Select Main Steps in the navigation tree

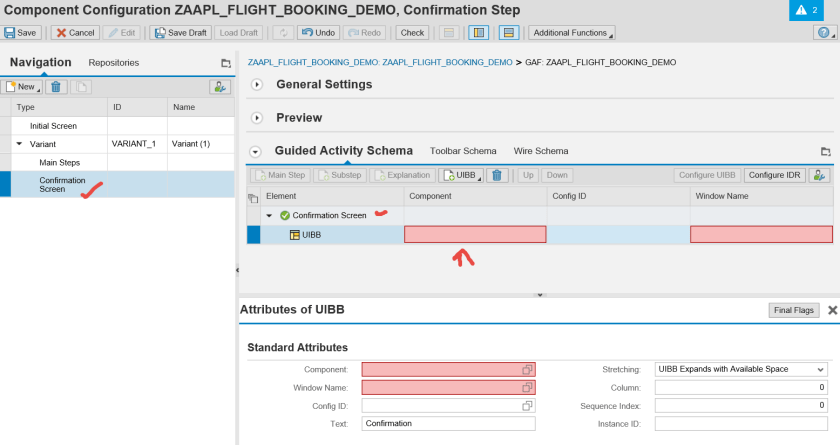pyautogui.click(x=59, y=162)
